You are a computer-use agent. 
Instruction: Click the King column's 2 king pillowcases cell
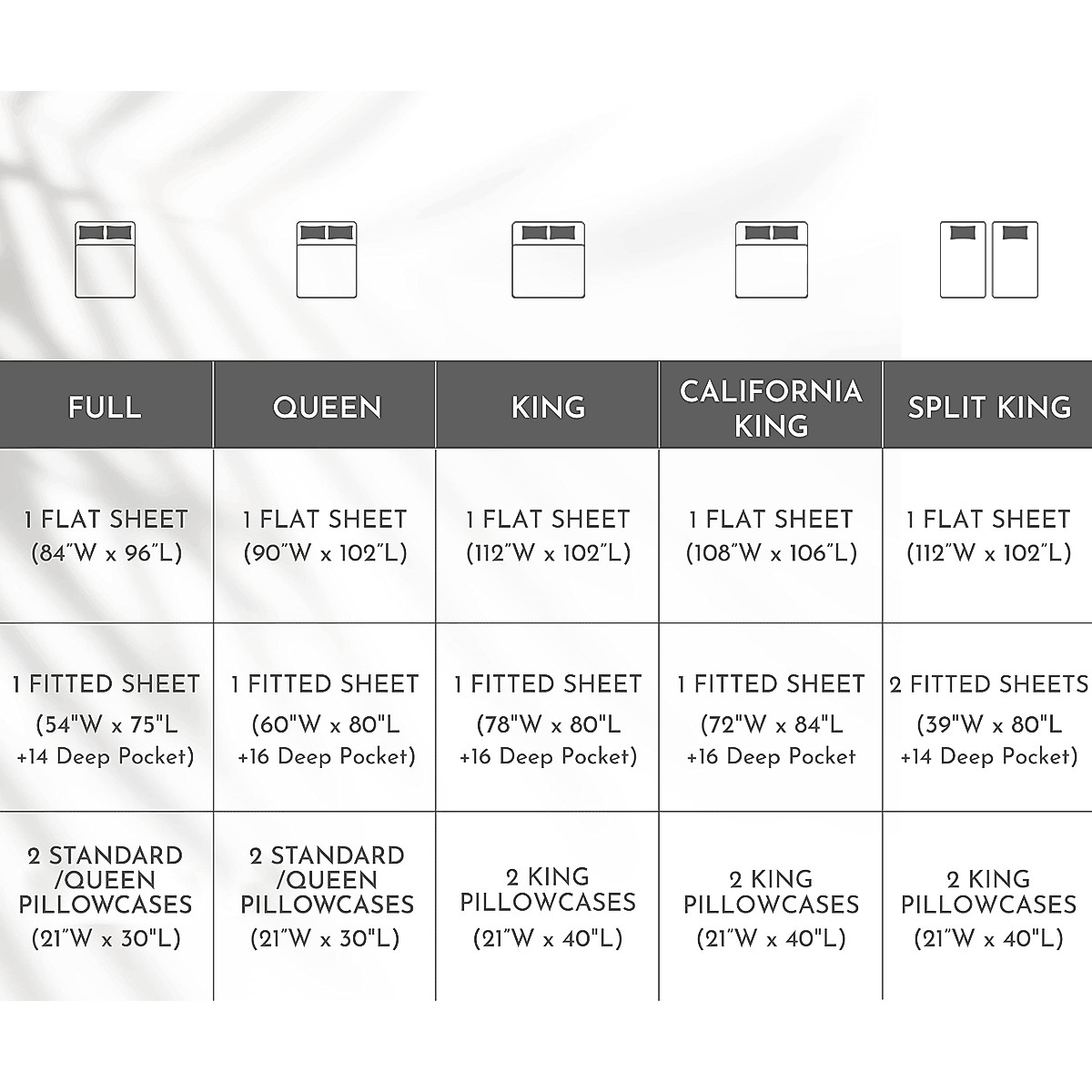(548, 907)
